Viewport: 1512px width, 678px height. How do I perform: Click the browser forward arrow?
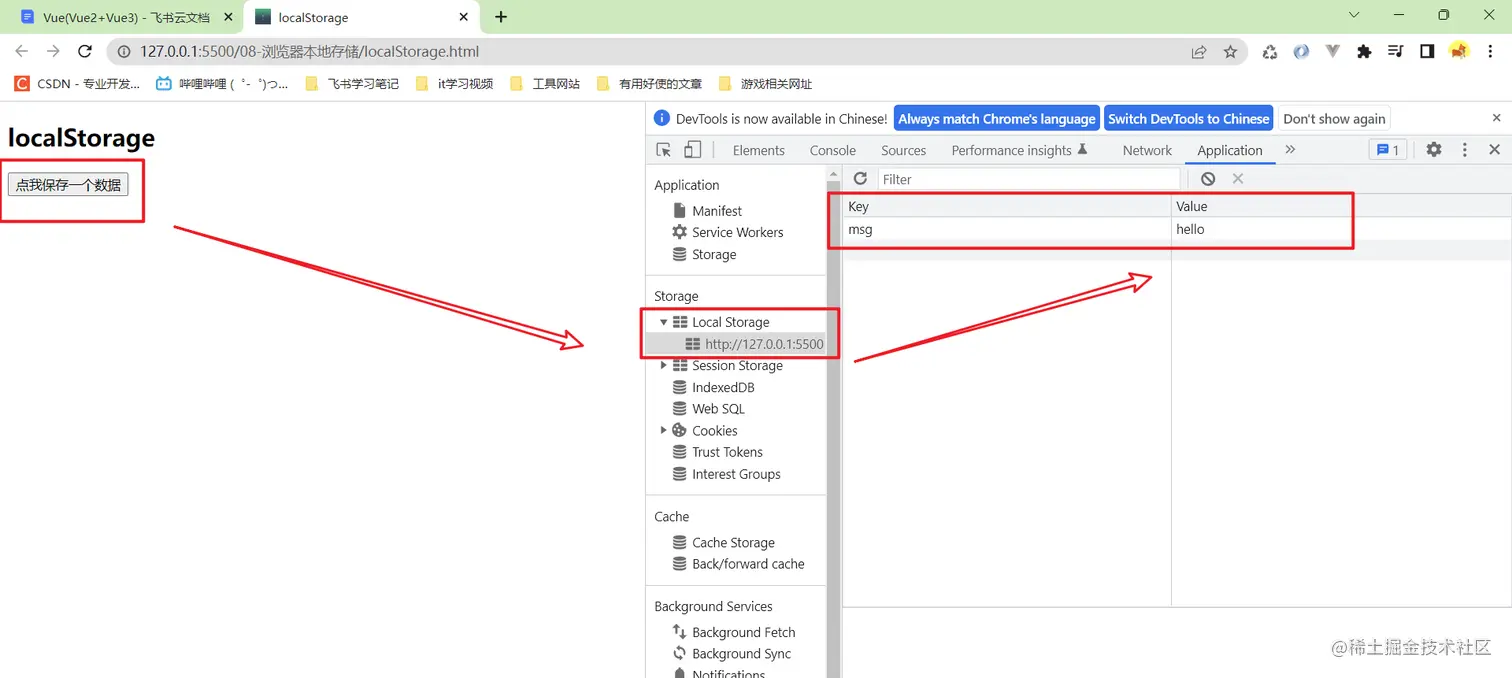[x=53, y=52]
